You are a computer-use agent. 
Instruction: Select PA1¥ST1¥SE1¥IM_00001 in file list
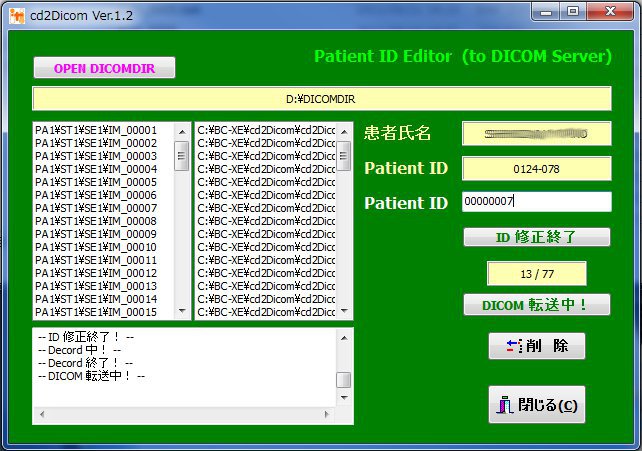pos(96,130)
